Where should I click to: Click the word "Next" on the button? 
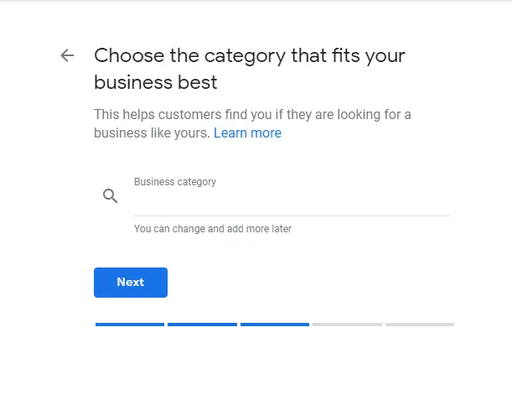coord(130,282)
